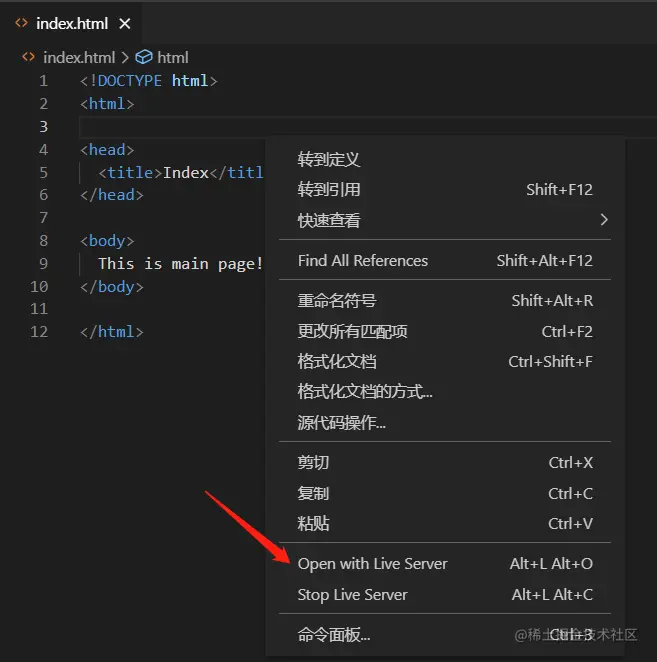Click Stop Live Server
This screenshot has height=662, width=657.
pos(445,594)
